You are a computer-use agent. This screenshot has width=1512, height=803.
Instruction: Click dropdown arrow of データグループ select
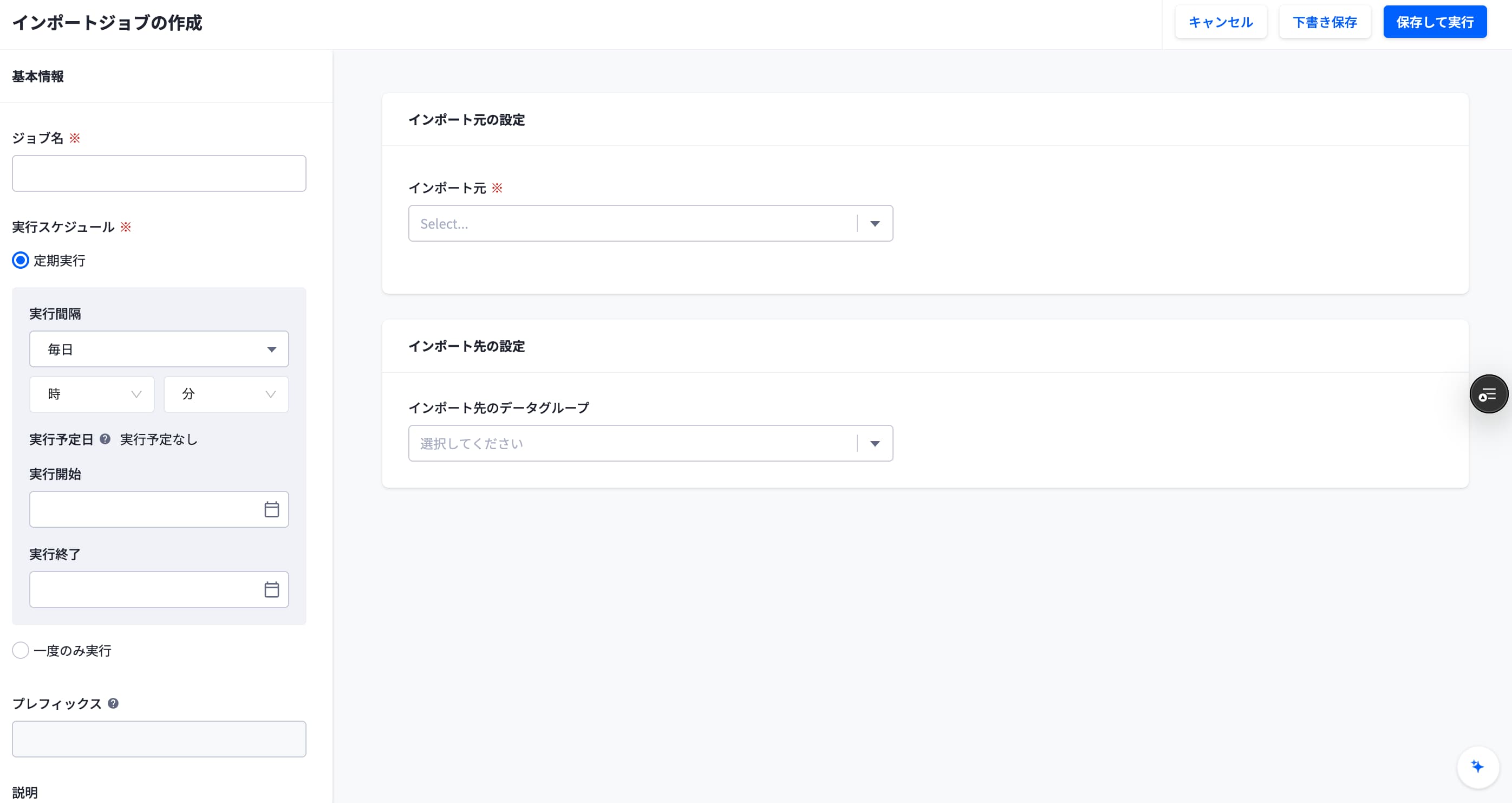tap(875, 444)
